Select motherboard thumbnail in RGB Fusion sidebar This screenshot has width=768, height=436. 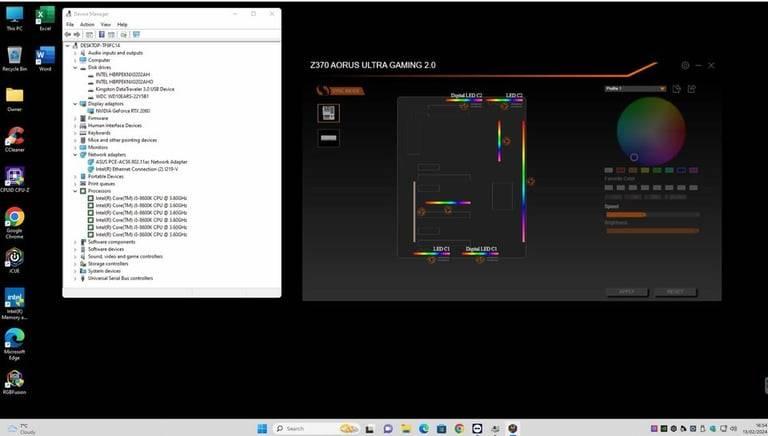(328, 113)
